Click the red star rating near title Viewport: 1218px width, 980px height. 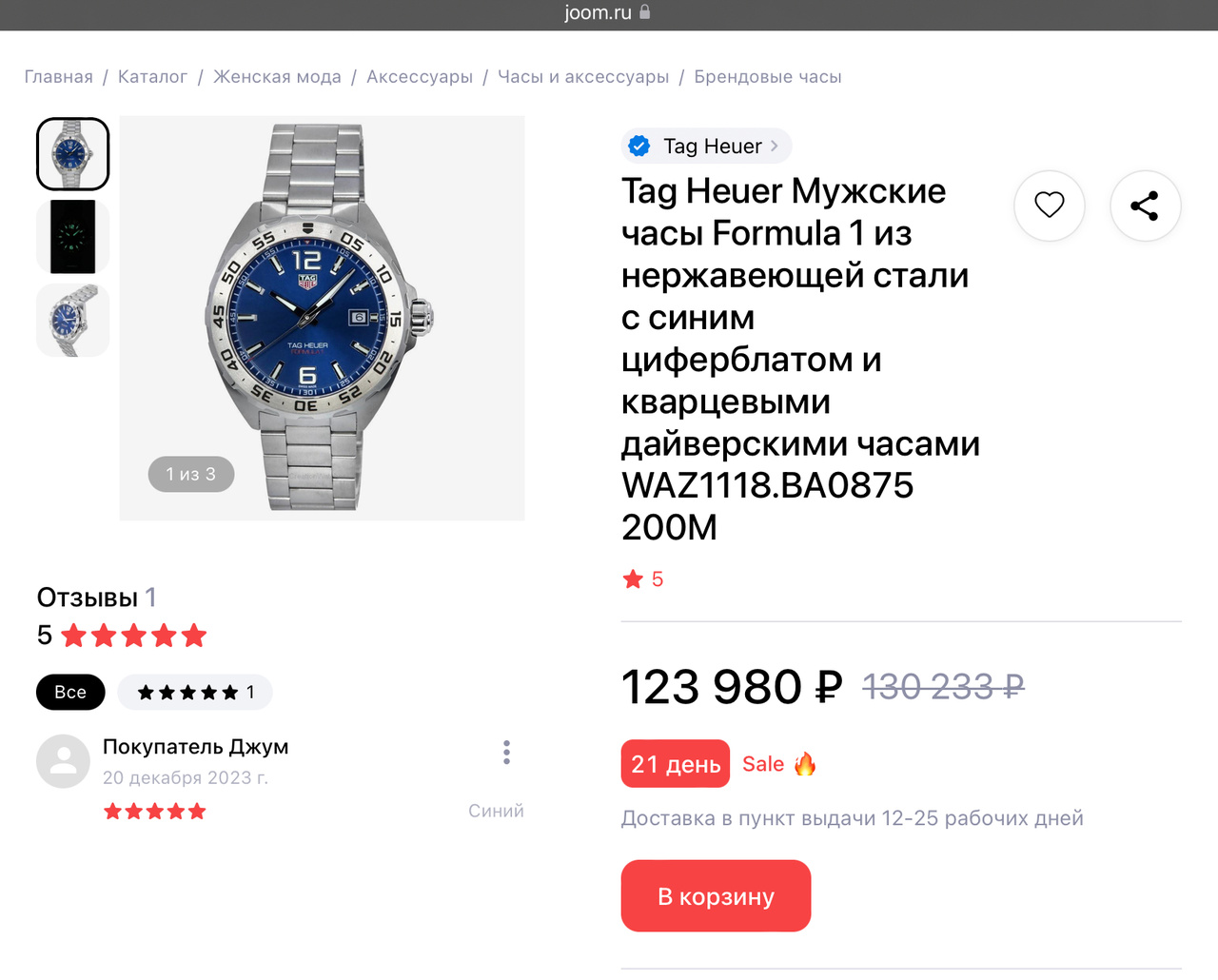[x=633, y=579]
